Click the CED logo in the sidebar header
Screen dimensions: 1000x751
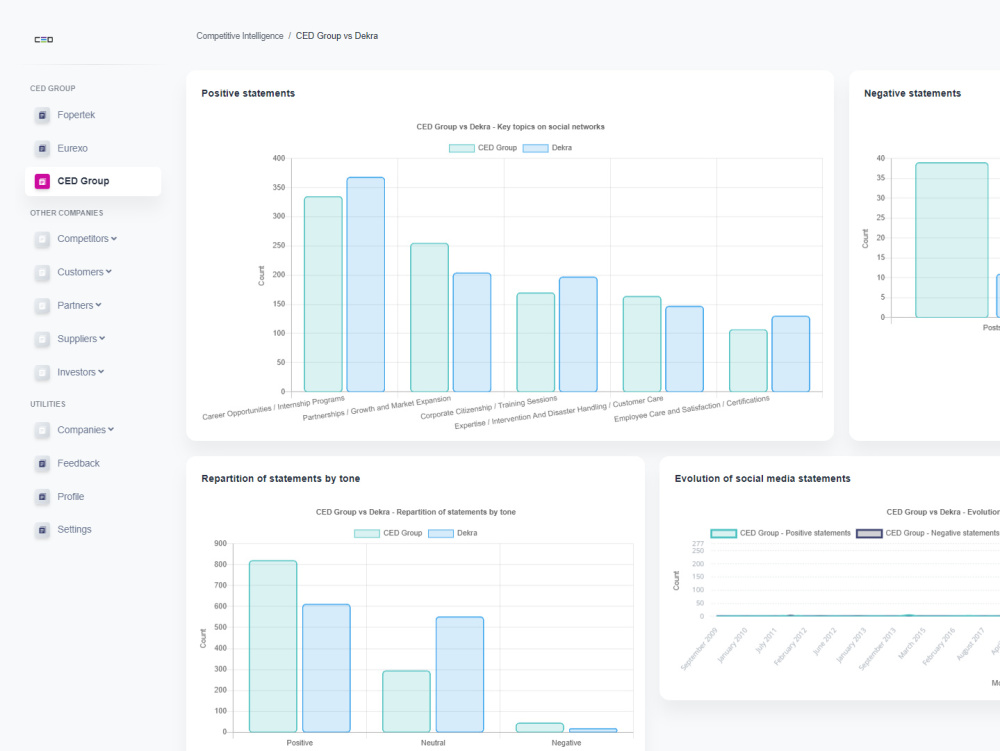[43, 40]
